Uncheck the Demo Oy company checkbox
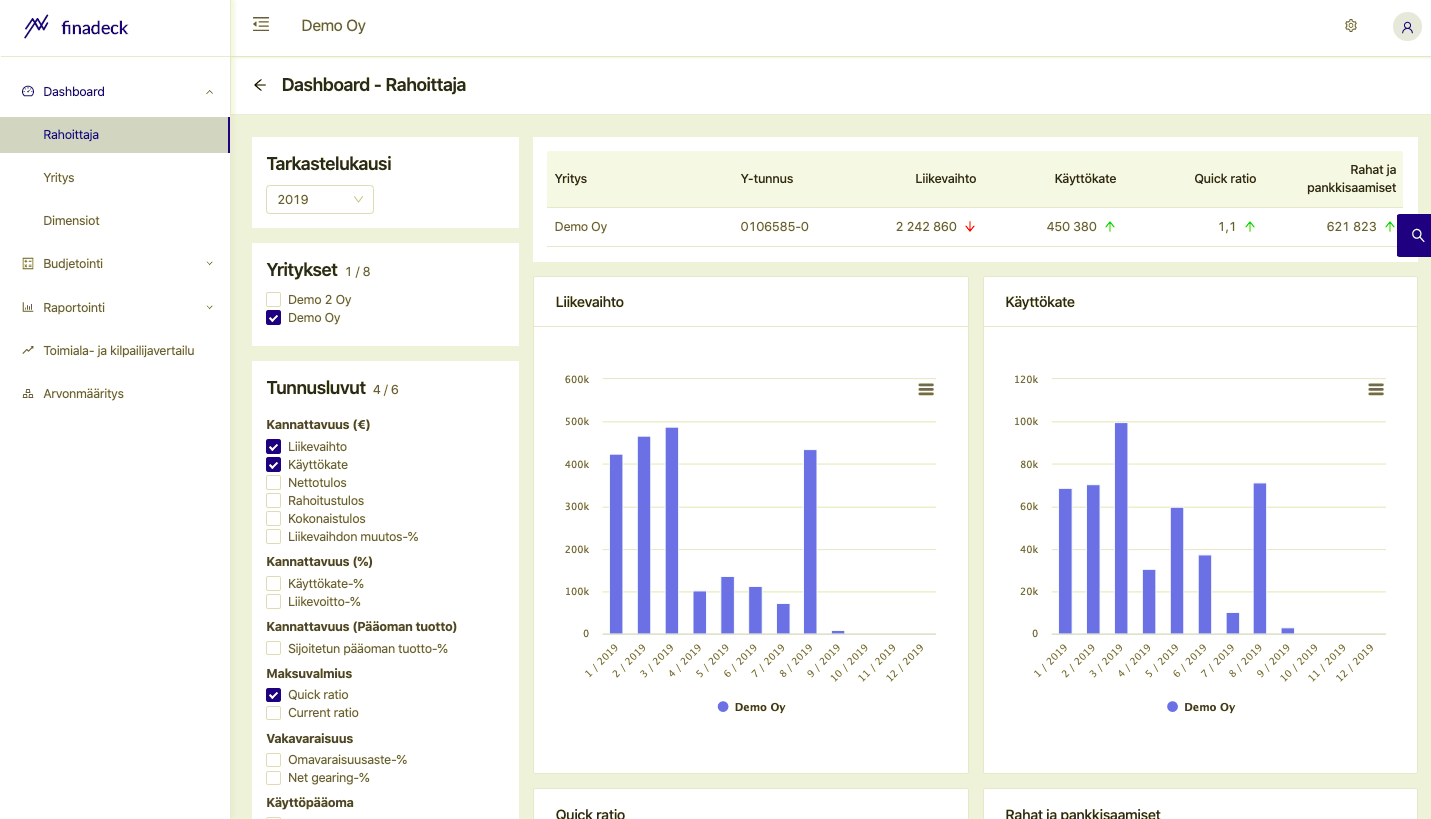1431x819 pixels. (x=273, y=318)
